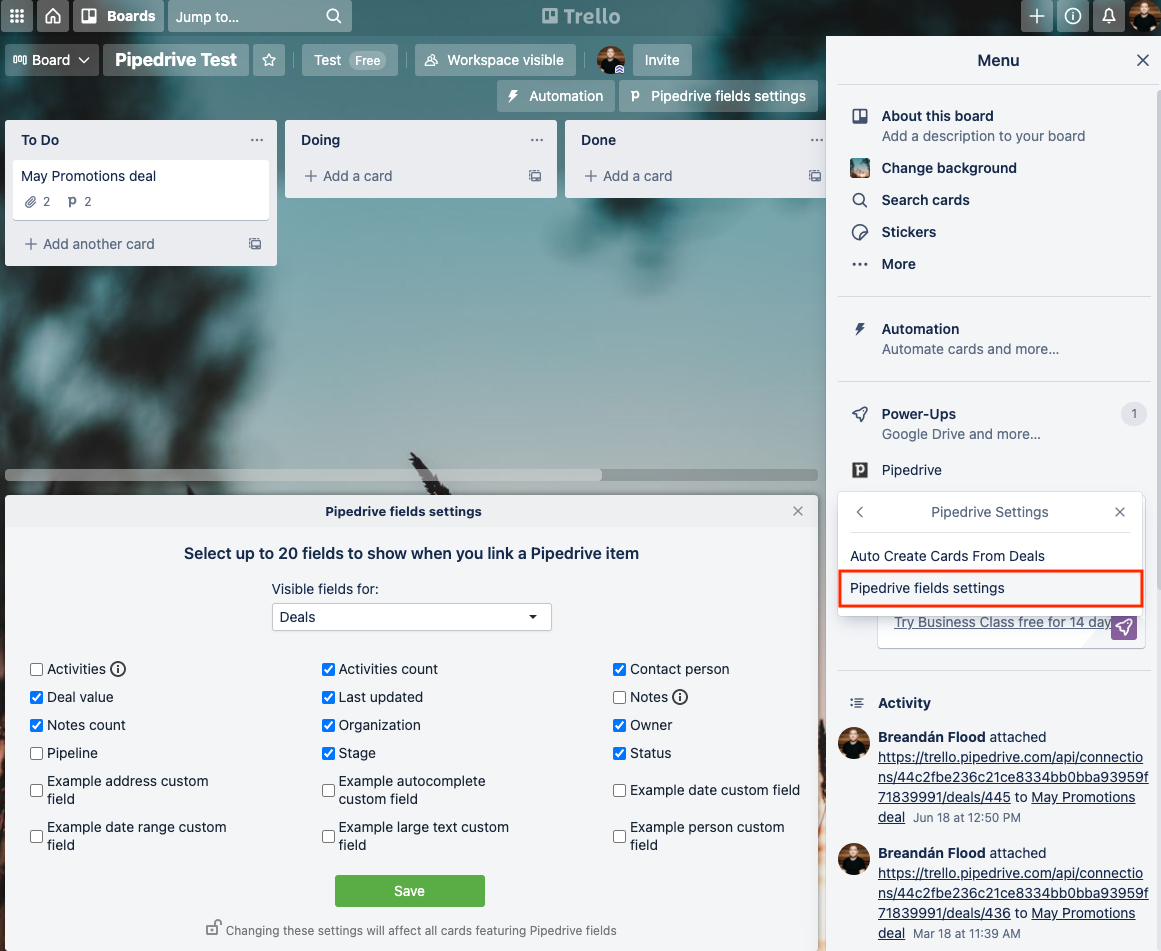The width and height of the screenshot is (1161, 951).
Task: Click the Activities info icon
Action: pos(118,669)
